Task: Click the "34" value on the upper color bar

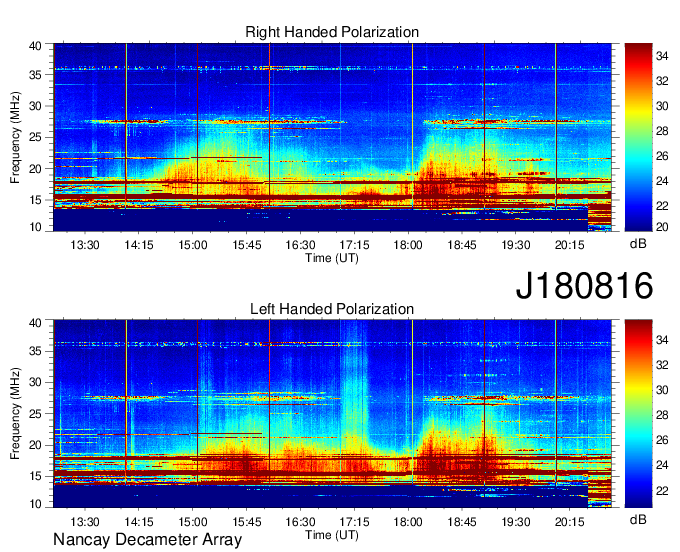Action: [x=662, y=56]
